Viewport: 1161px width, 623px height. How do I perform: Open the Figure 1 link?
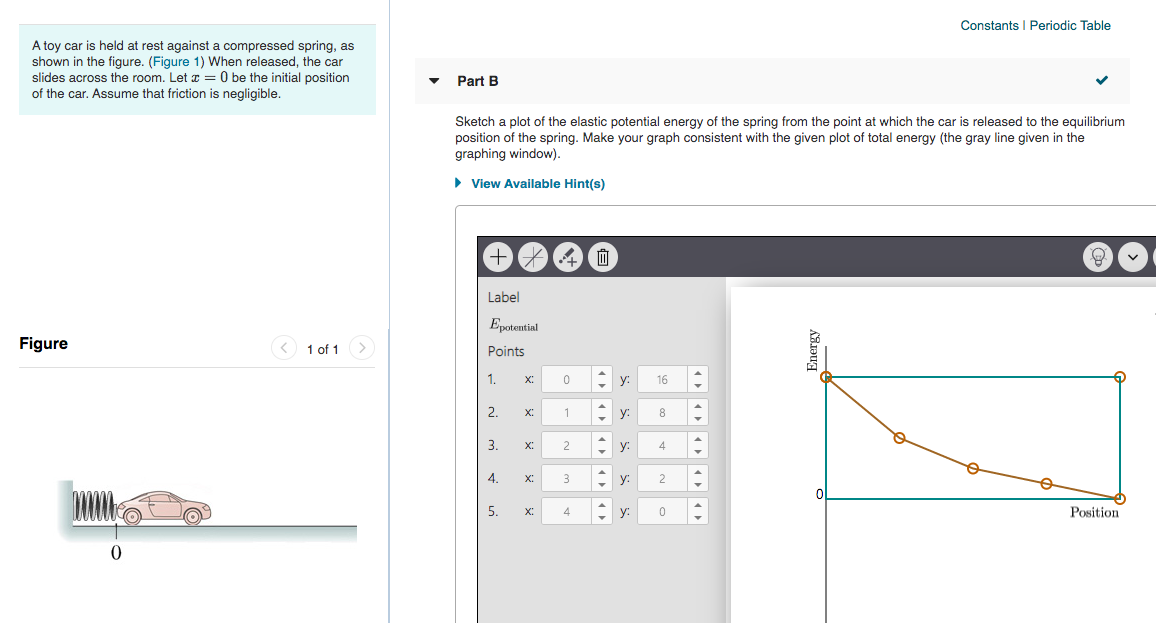(x=176, y=61)
